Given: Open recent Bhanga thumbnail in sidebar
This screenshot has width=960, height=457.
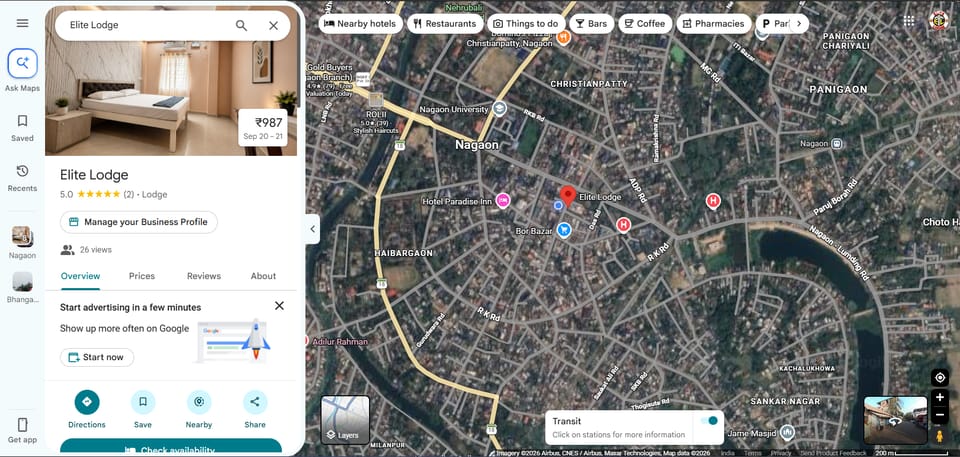Looking at the screenshot, I should [23, 282].
